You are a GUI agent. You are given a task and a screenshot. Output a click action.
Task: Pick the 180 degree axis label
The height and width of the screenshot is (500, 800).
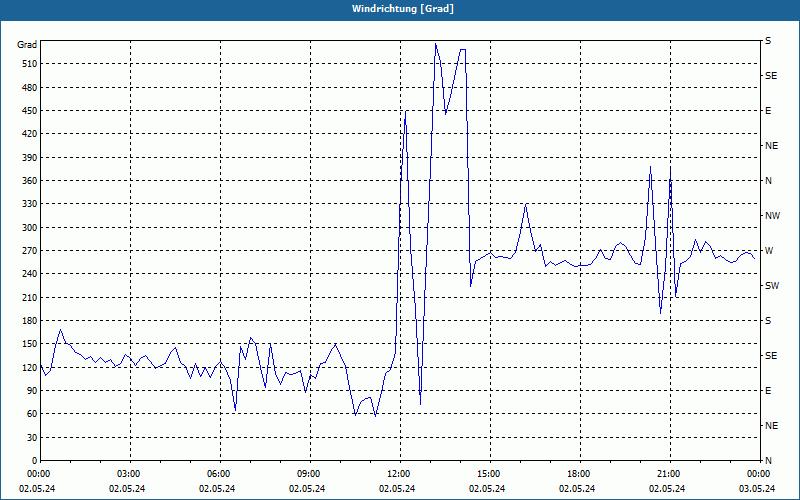pyautogui.click(x=30, y=321)
